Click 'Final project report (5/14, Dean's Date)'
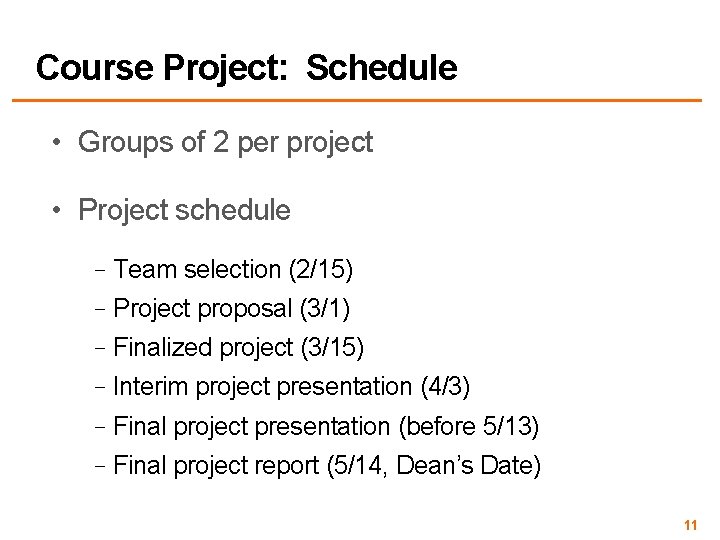Image resolution: width=720 pixels, height=540 pixels. coord(327,466)
